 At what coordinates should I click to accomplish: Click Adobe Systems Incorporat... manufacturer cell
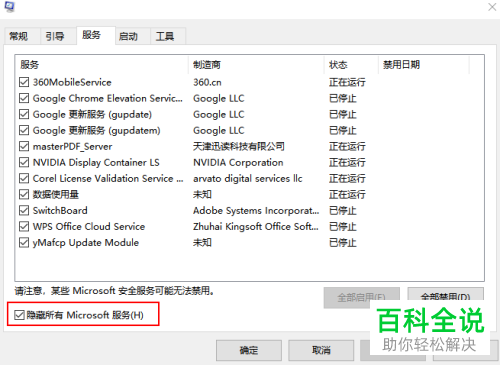256,210
